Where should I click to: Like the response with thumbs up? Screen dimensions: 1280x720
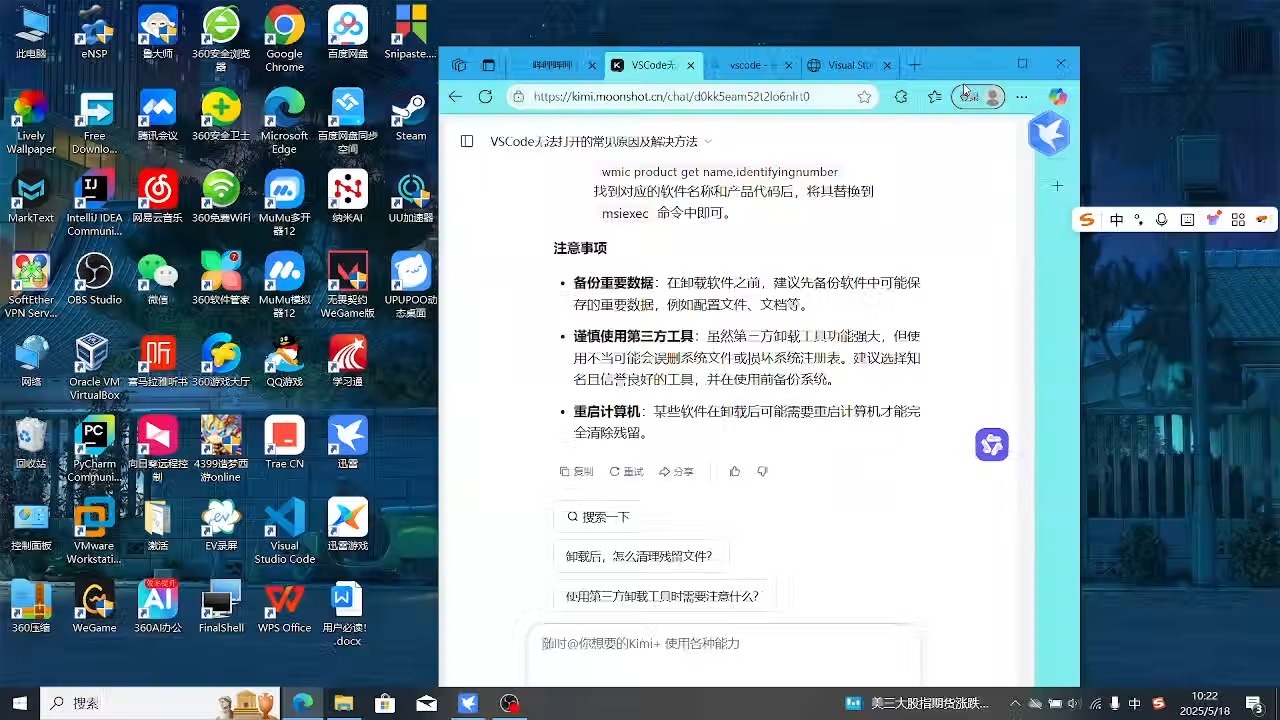coord(735,471)
